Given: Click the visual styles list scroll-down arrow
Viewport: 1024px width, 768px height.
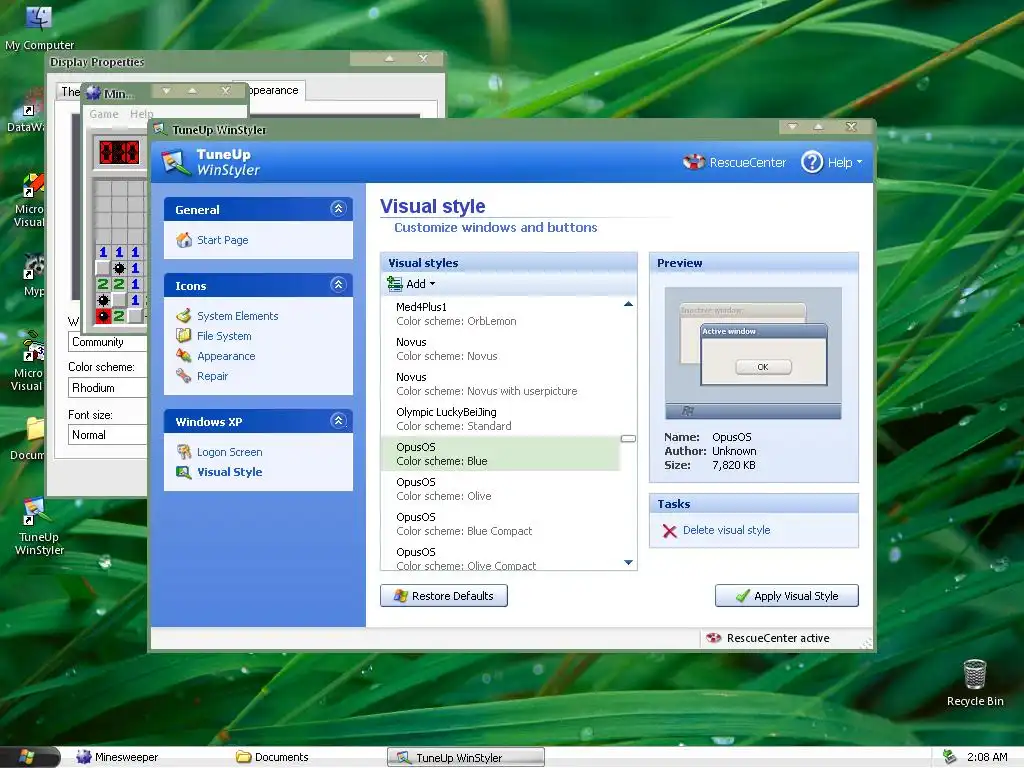Looking at the screenshot, I should pos(628,562).
